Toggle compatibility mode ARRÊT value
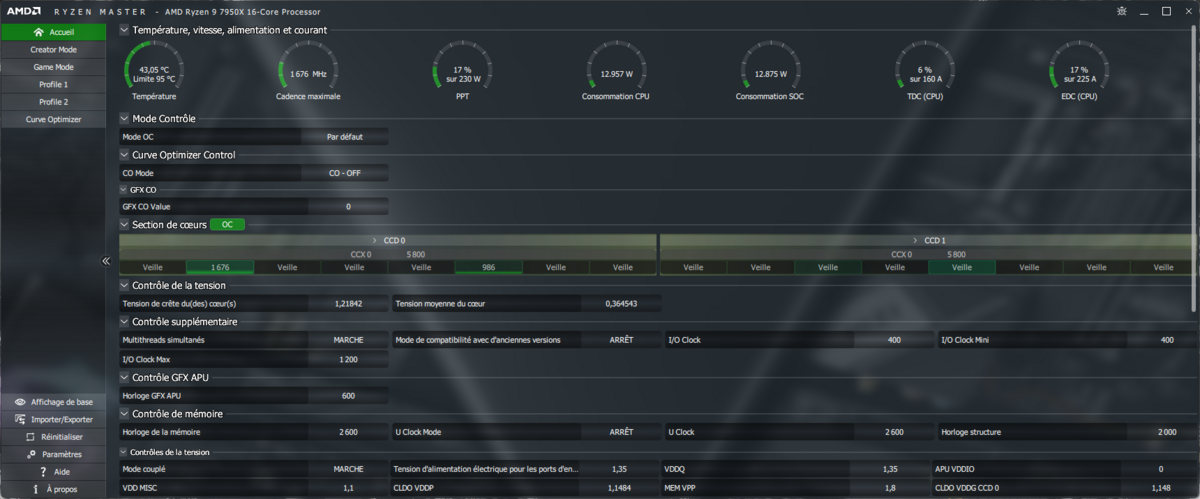The width and height of the screenshot is (1200, 499). click(x=621, y=340)
